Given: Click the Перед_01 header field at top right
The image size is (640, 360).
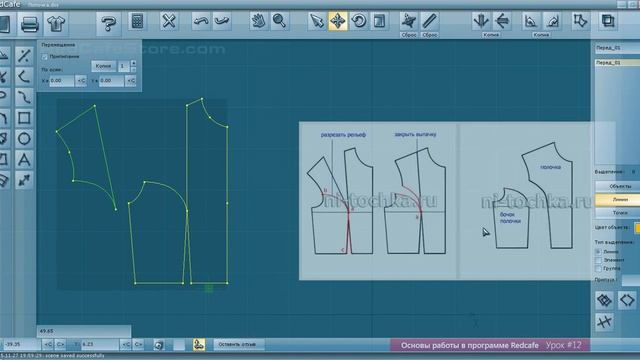Looking at the screenshot, I should 617,48.
